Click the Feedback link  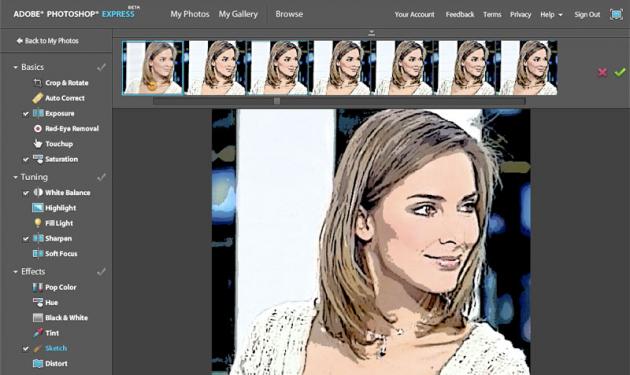[x=460, y=14]
